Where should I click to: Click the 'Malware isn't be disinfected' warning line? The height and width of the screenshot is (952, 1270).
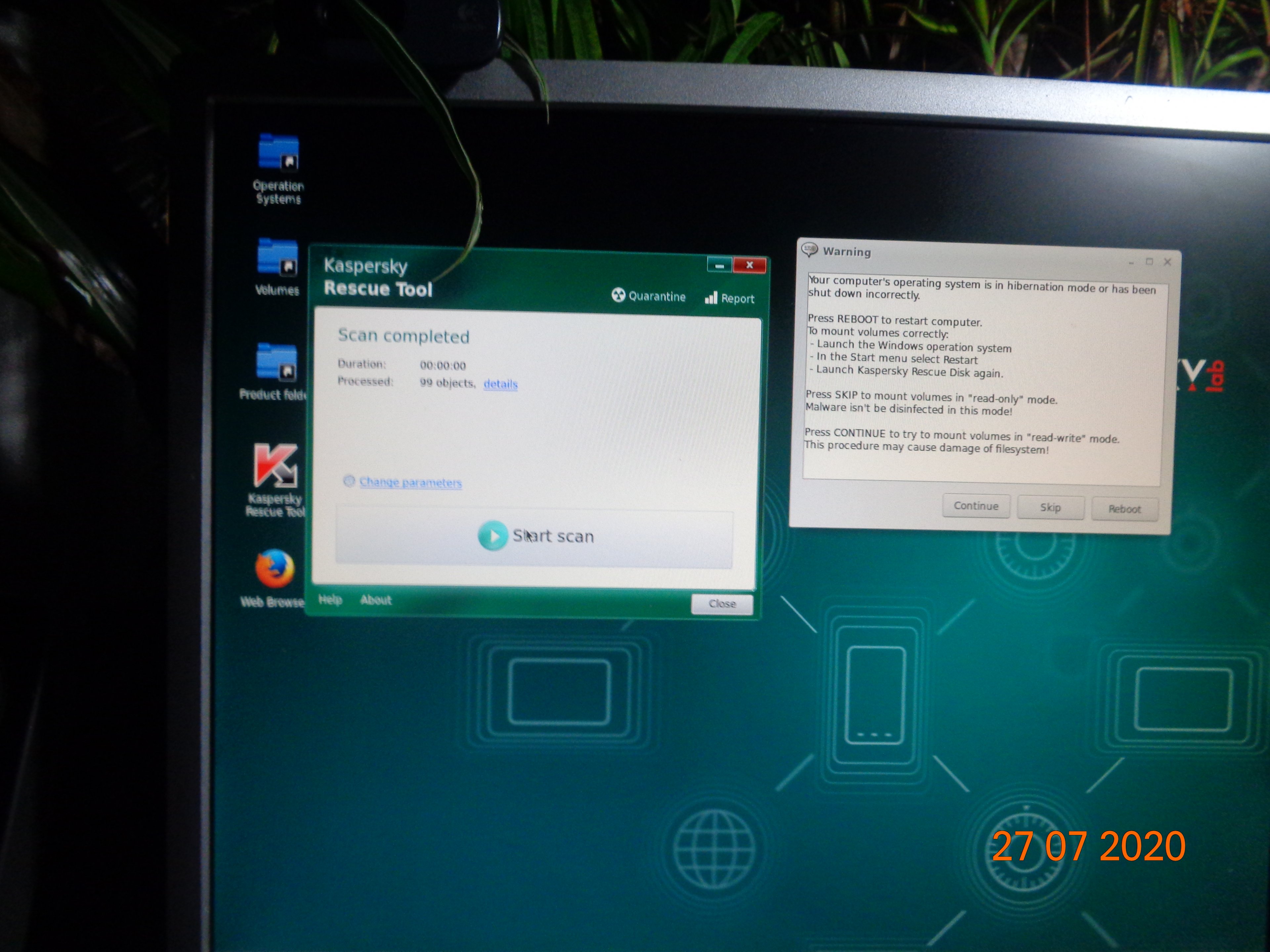point(908,409)
